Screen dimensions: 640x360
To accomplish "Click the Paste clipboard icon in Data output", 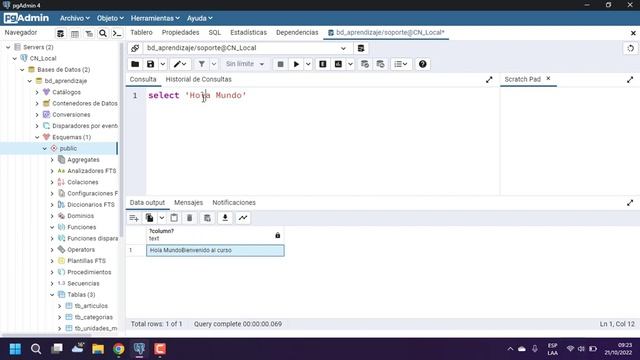I will tap(174, 218).
